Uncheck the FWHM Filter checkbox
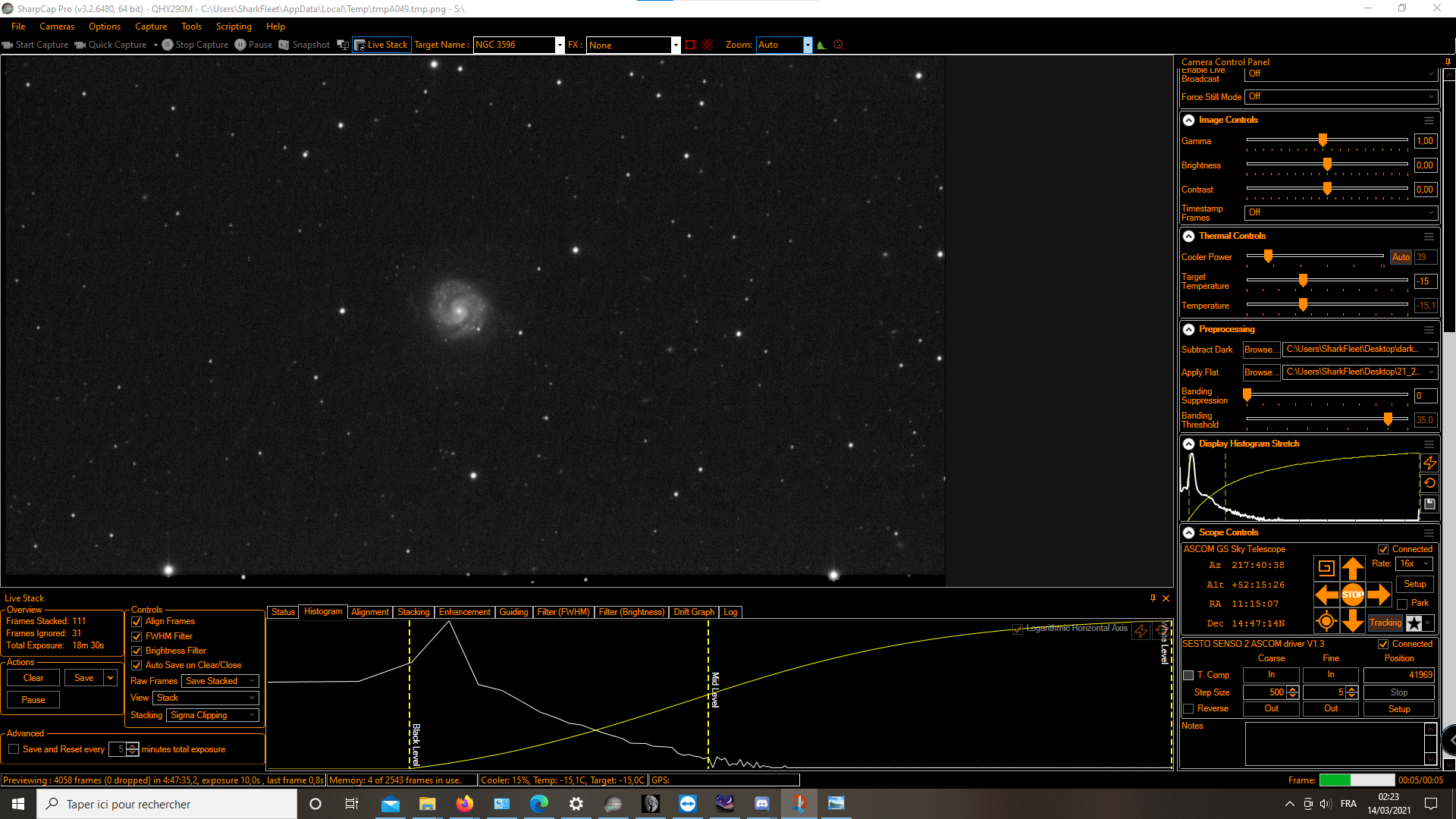Viewport: 1456px width, 819px height. coord(137,636)
